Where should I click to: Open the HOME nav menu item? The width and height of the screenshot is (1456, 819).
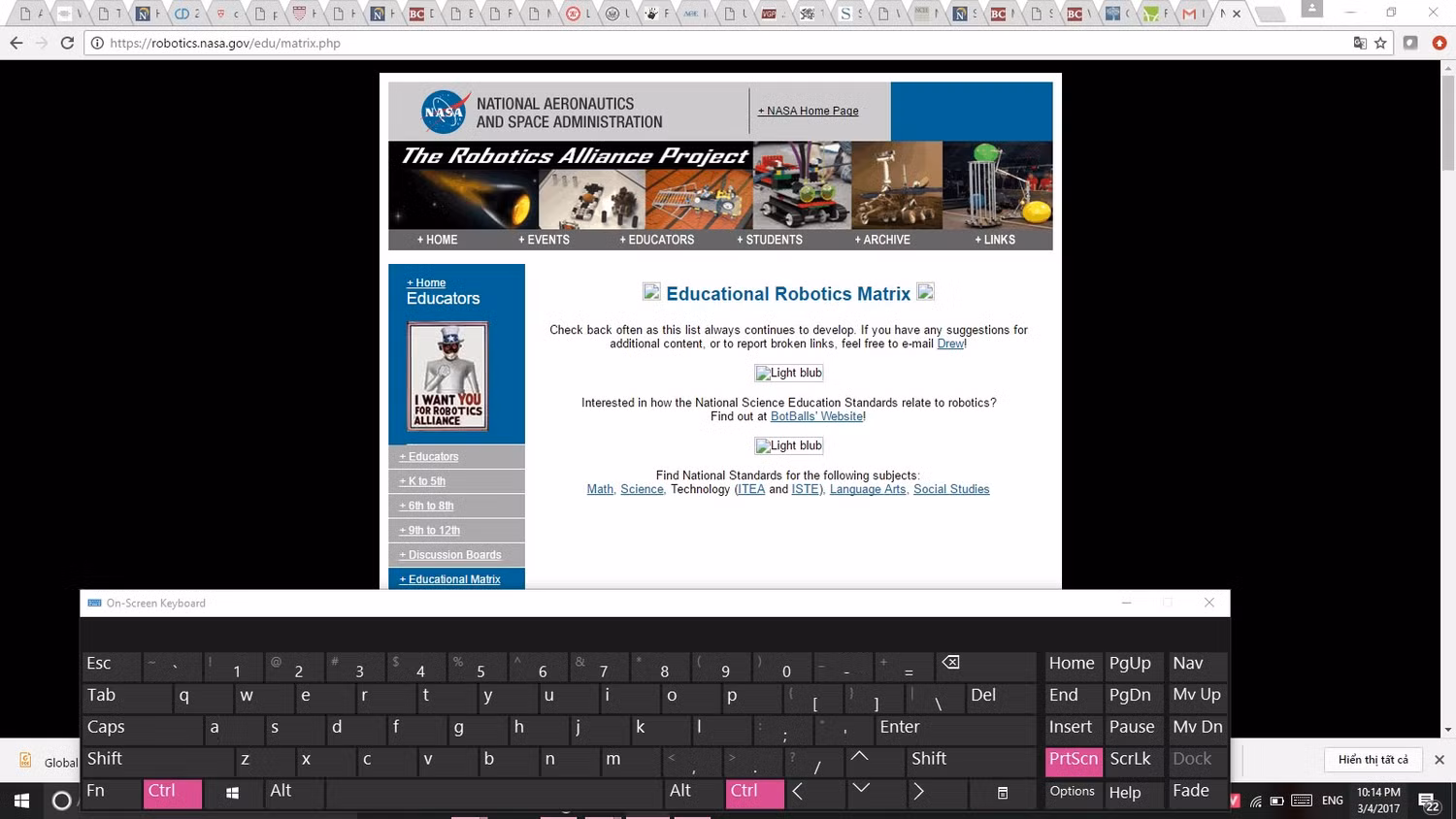coord(438,240)
